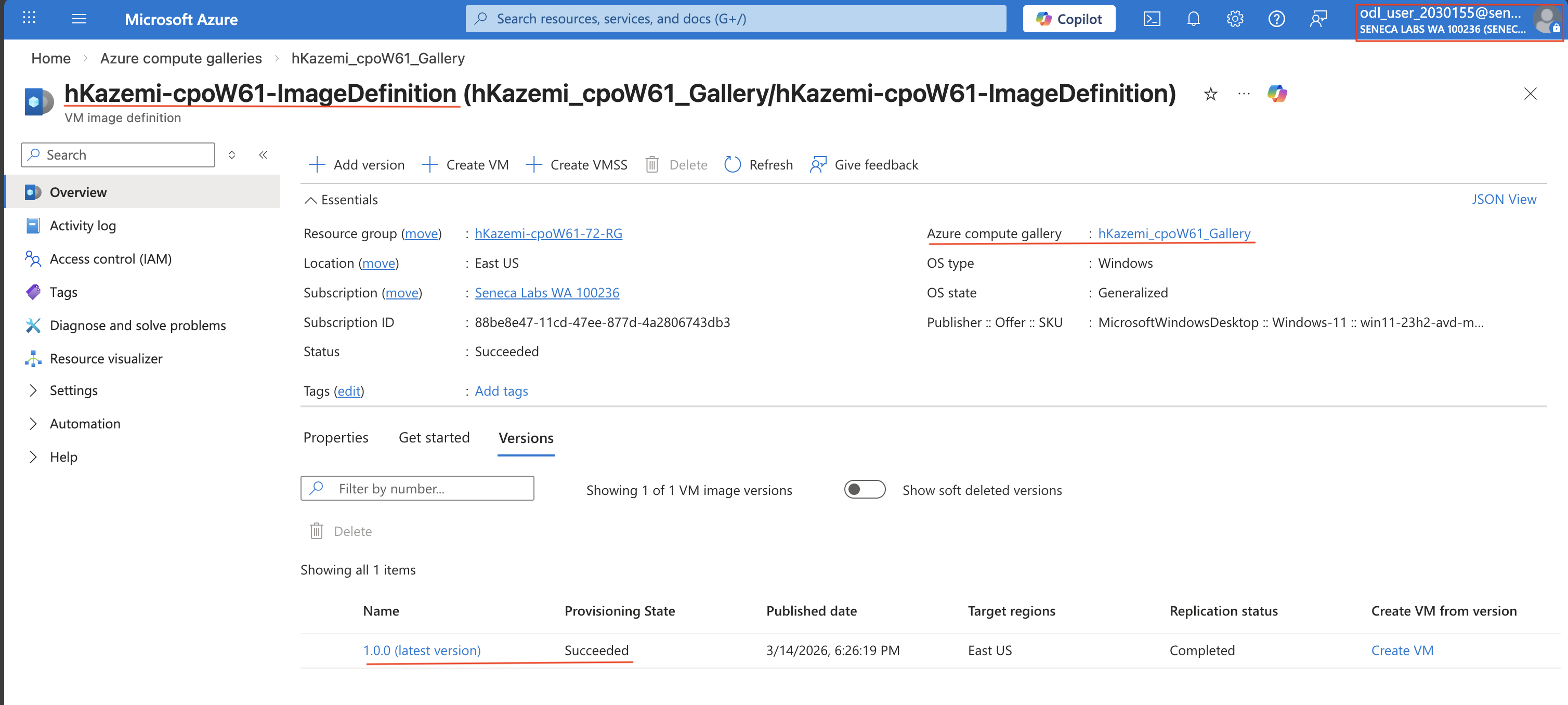Screen dimensions: 1568x705
Task: Switch to the Properties tab
Action: tap(335, 438)
